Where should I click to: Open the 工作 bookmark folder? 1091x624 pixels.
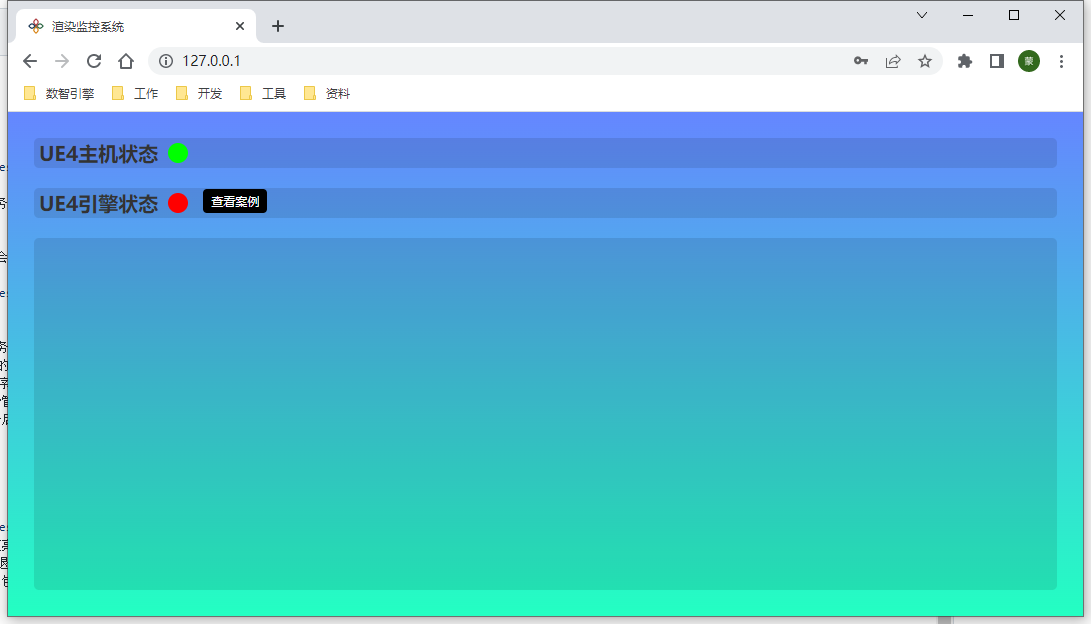point(136,93)
